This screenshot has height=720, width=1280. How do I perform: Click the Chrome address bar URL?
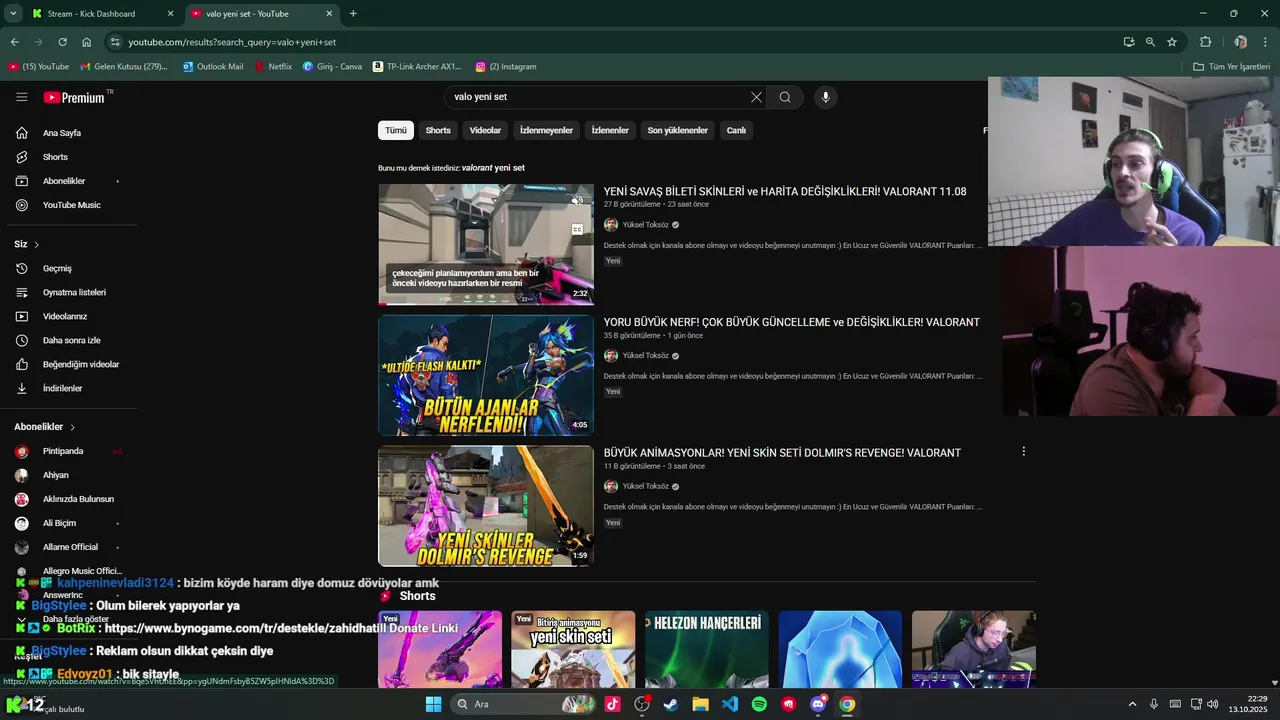(232, 42)
